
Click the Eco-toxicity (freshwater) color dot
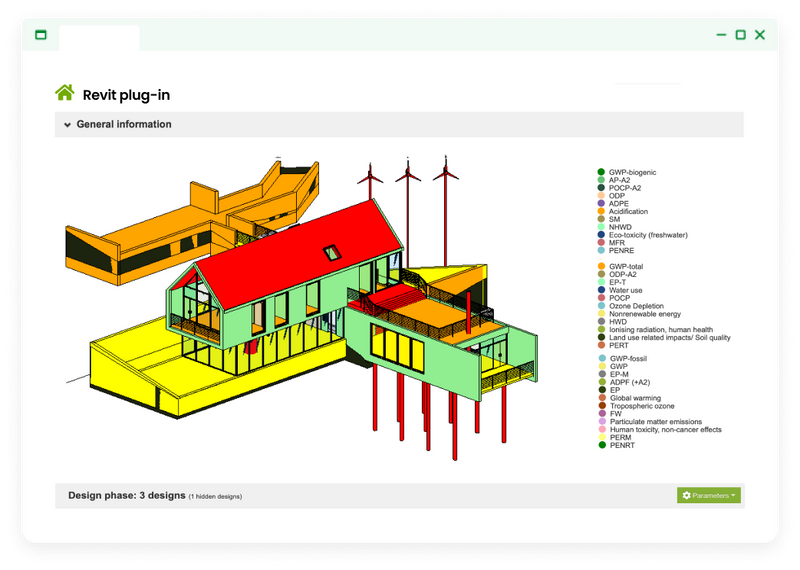601,235
